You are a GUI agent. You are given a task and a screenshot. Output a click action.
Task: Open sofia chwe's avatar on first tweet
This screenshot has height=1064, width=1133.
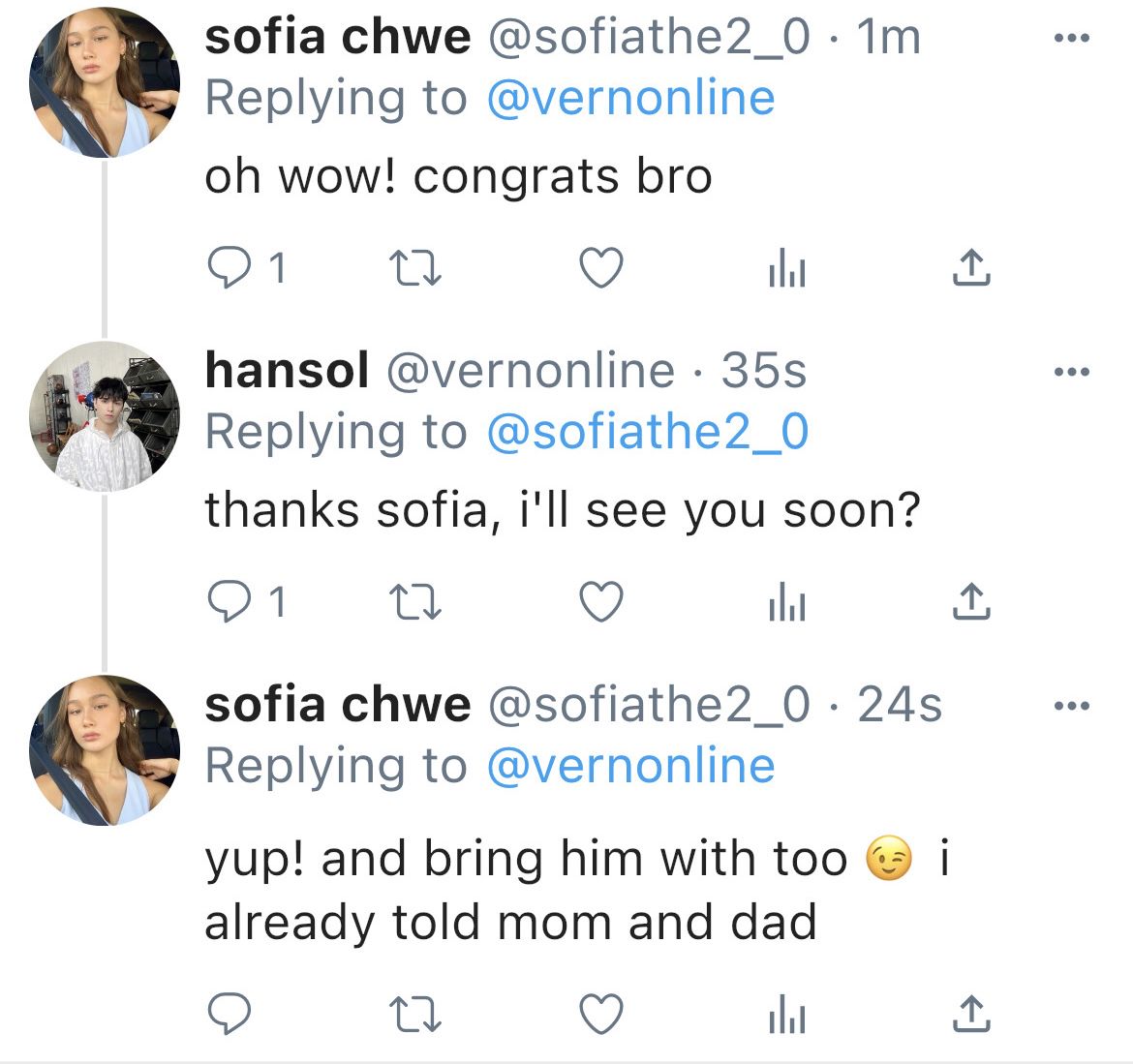tap(105, 83)
